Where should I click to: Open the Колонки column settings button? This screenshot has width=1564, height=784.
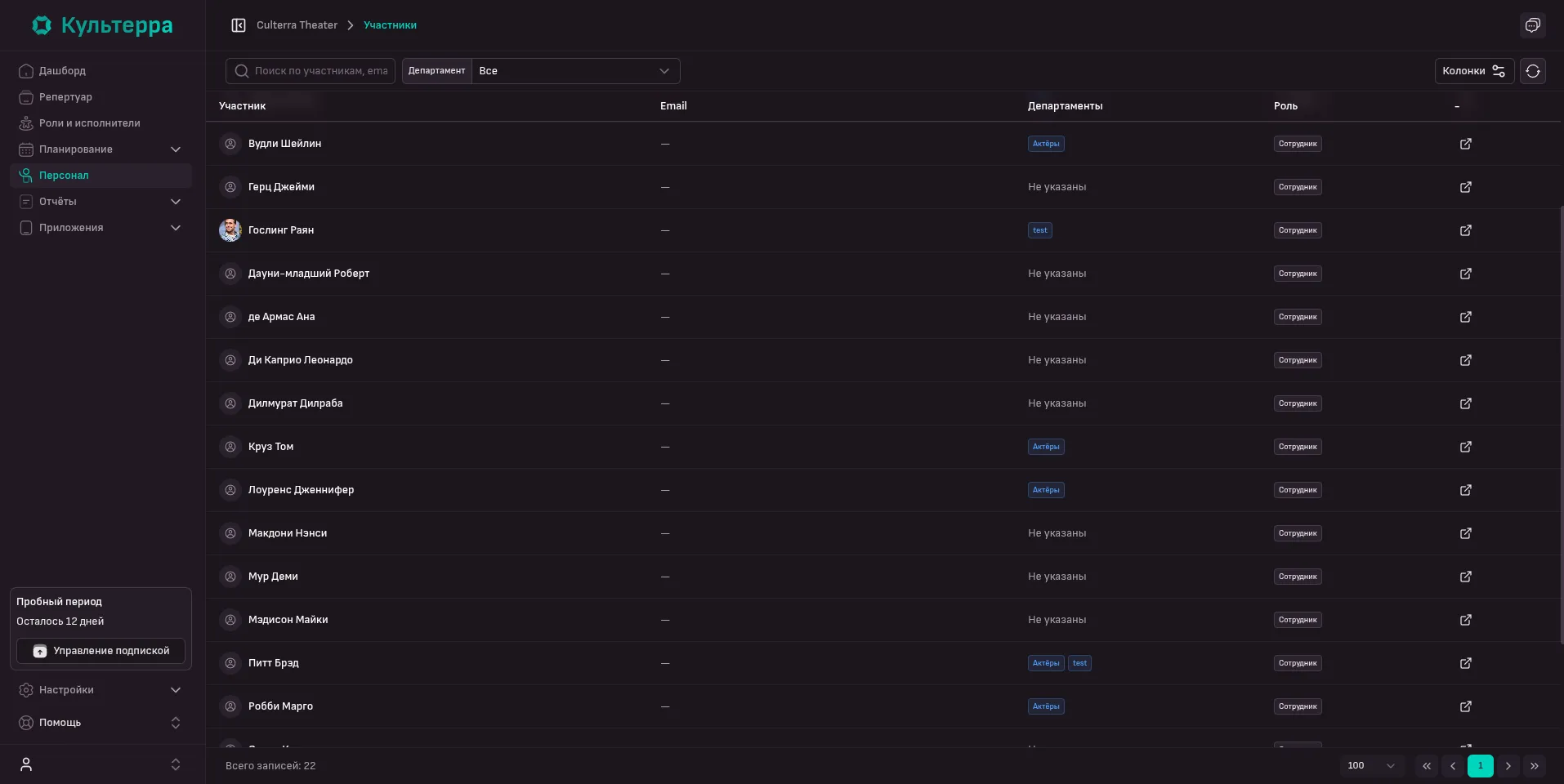pos(1474,71)
